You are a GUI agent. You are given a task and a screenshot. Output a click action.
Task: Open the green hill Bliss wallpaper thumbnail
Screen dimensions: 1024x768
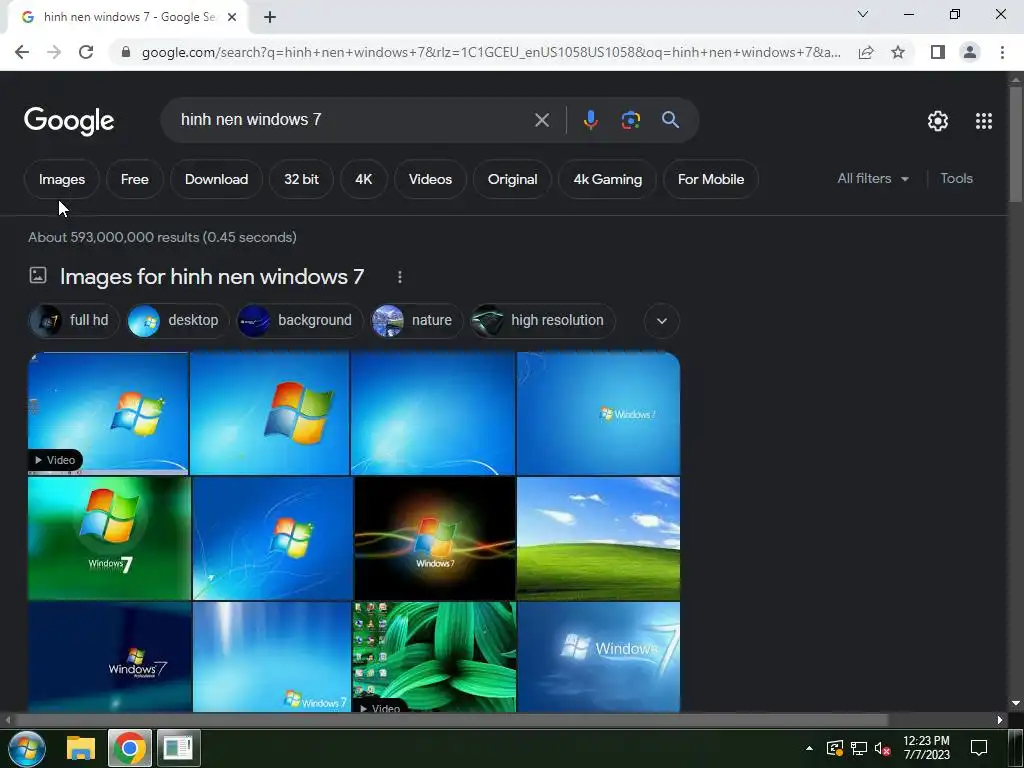click(x=598, y=538)
